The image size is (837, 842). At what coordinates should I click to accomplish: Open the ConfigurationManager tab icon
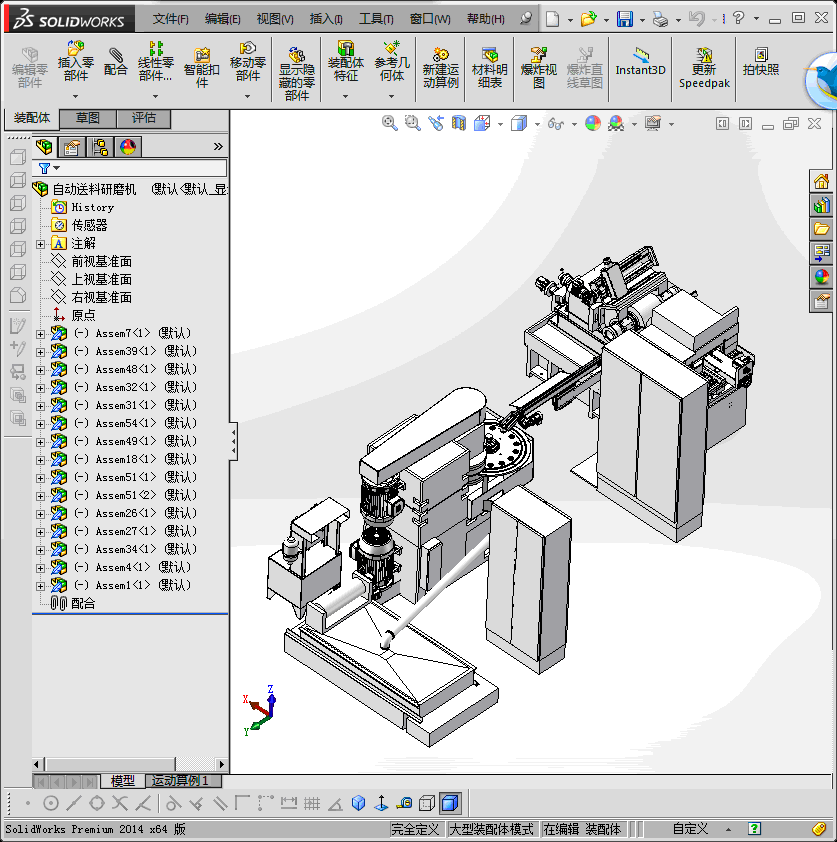click(100, 147)
